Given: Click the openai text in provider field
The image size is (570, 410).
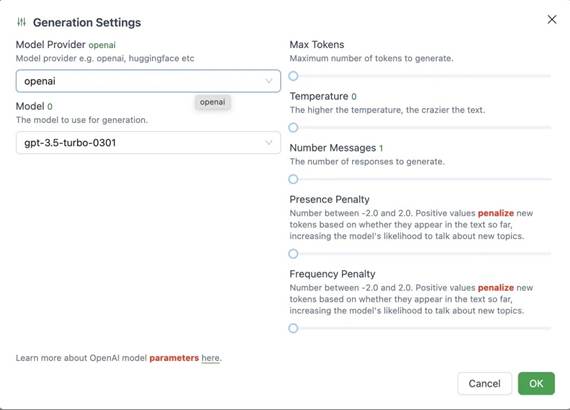Looking at the screenshot, I should (40, 81).
